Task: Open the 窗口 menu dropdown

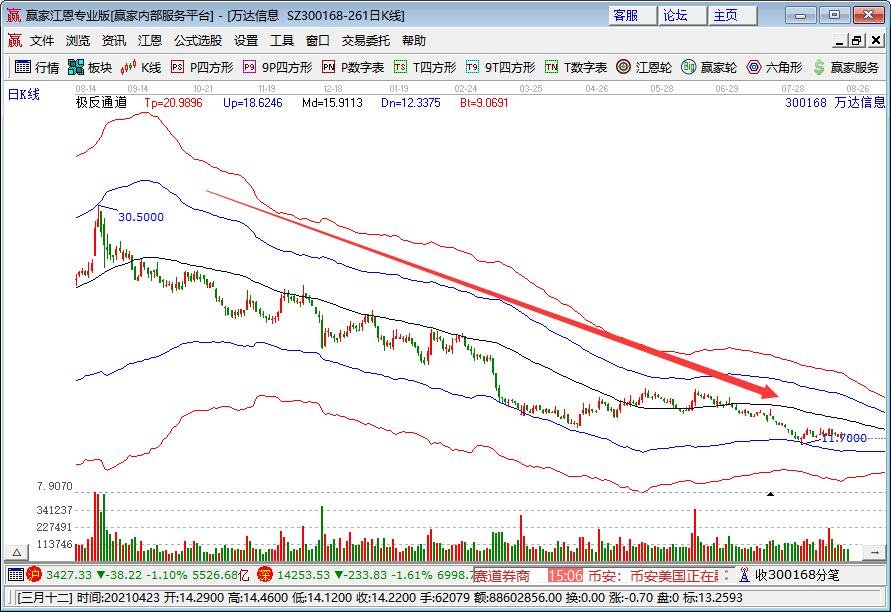Action: [316, 40]
